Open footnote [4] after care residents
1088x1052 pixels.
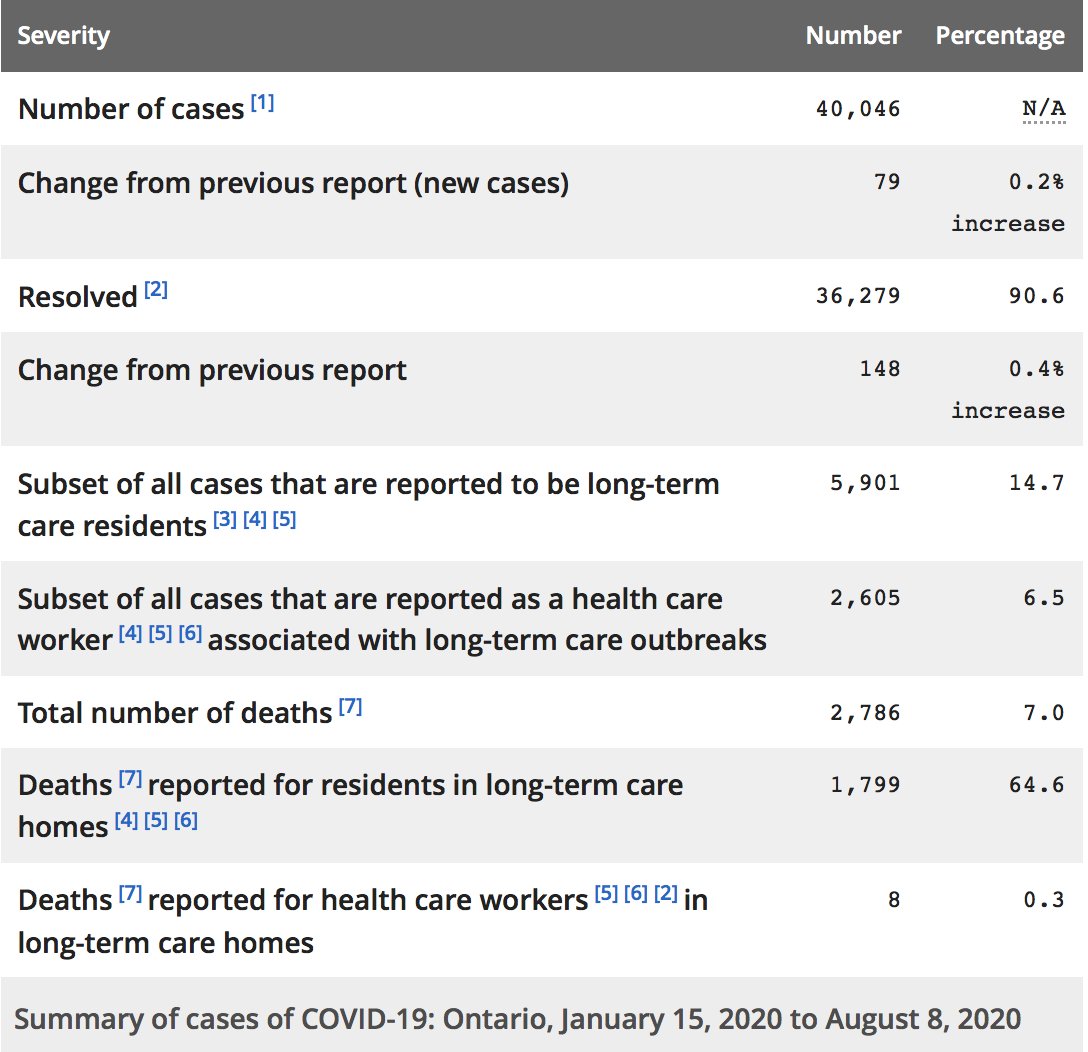click(x=255, y=519)
